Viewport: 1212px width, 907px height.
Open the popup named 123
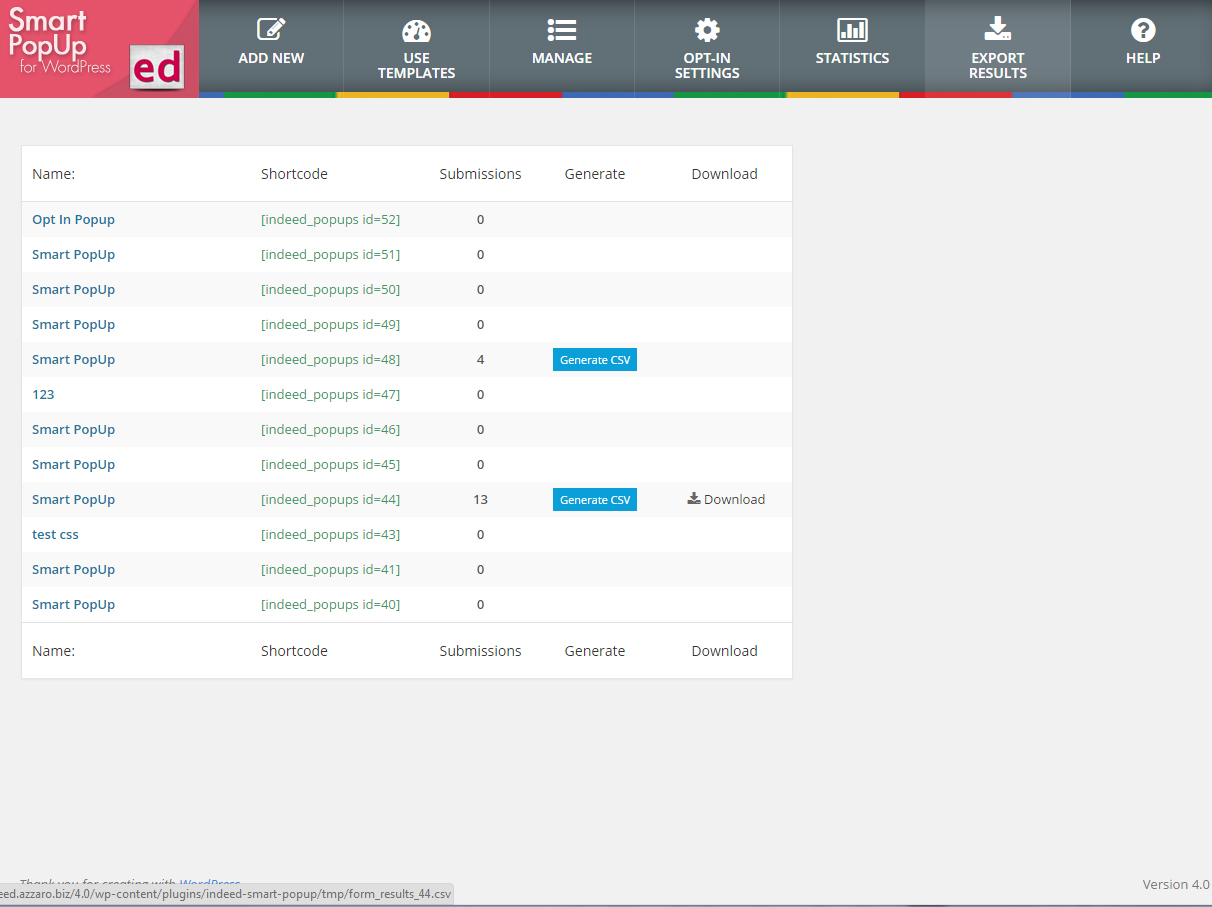[43, 395]
